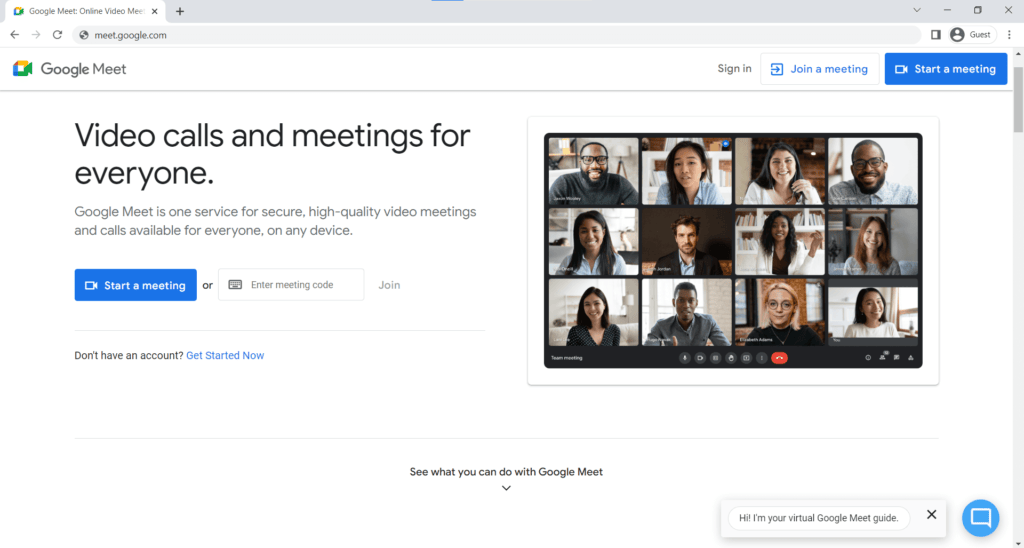The width and height of the screenshot is (1024, 548).
Task: Open the virtual guide chat bubble
Action: pyautogui.click(x=980, y=517)
